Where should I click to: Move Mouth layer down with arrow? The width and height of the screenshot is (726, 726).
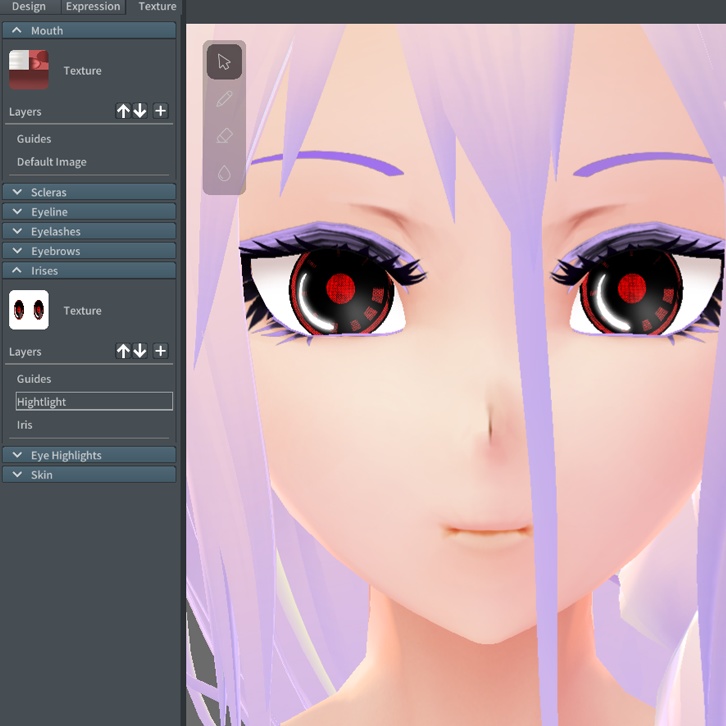pos(140,111)
